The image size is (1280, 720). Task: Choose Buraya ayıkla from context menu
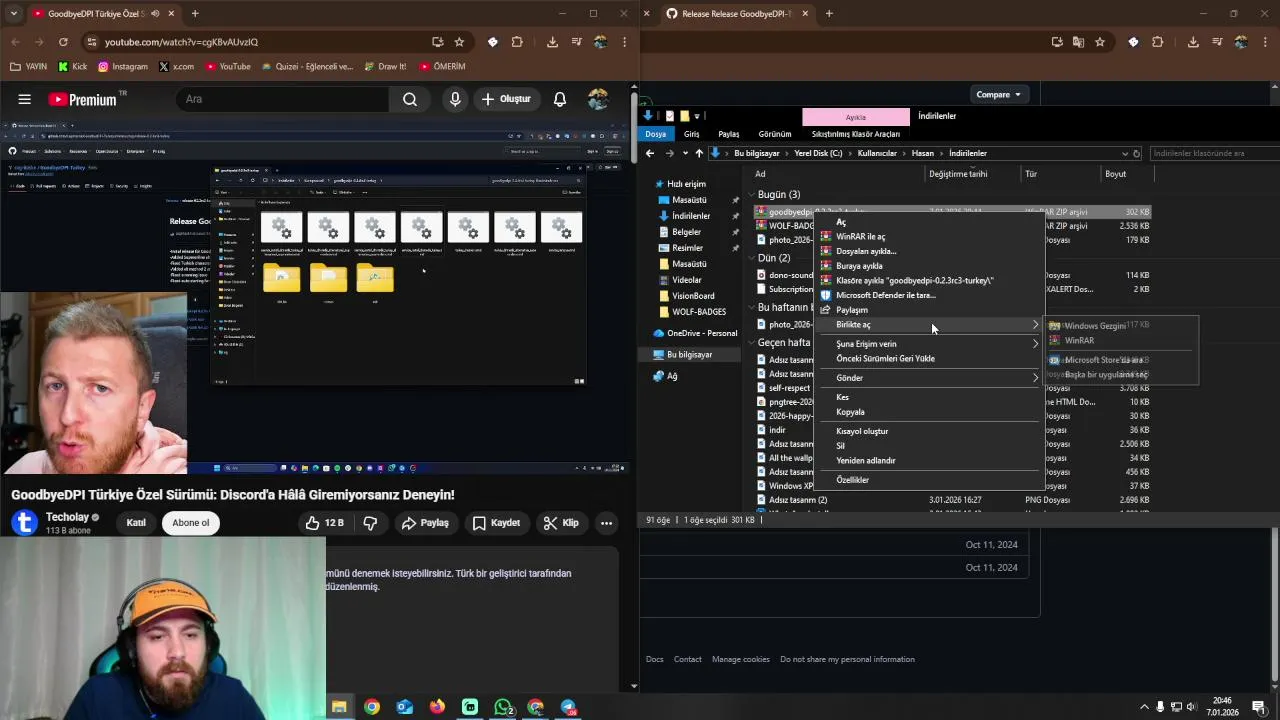tap(859, 266)
